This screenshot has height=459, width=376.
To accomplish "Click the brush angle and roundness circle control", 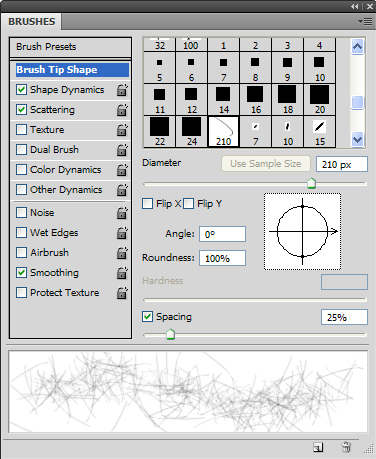I will point(302,231).
